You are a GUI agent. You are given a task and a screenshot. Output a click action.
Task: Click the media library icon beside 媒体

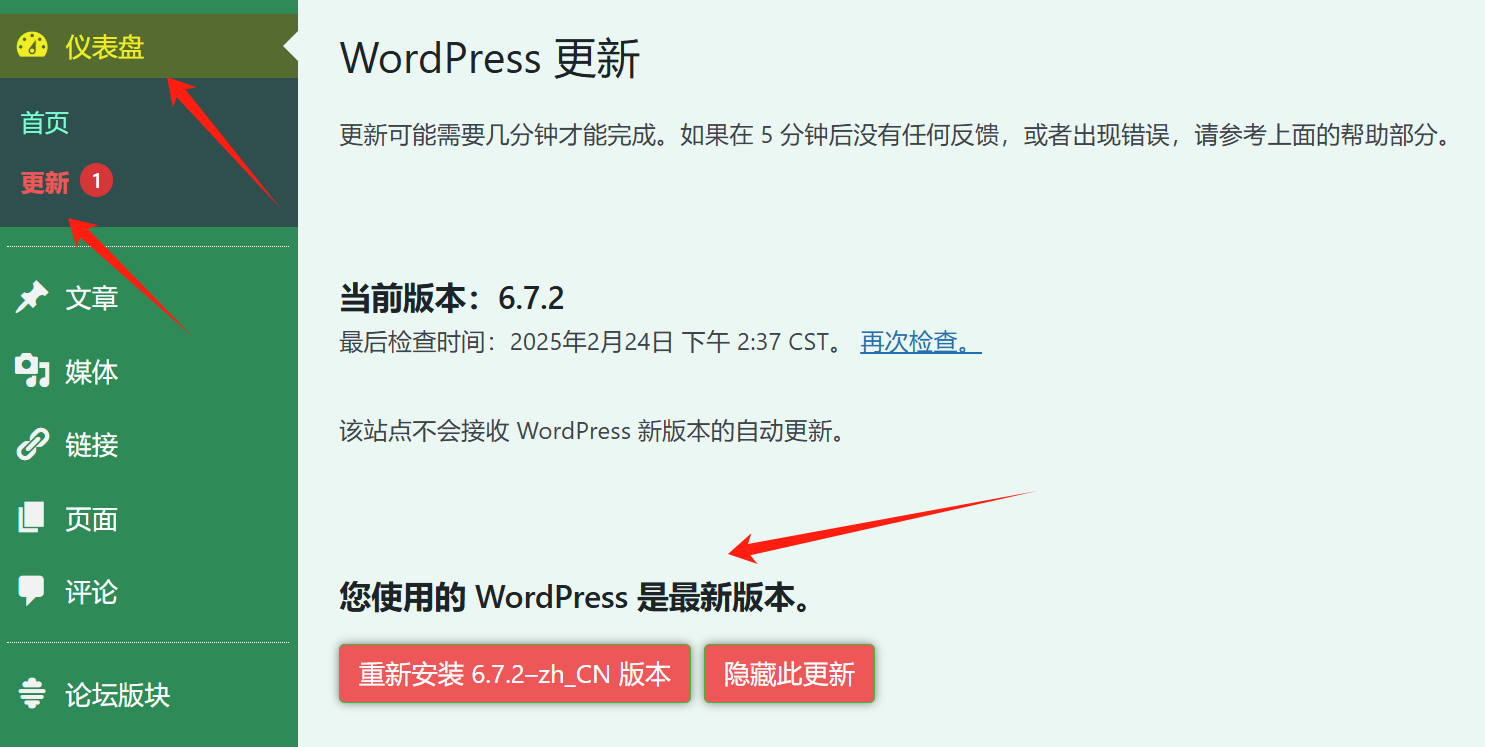click(x=30, y=370)
